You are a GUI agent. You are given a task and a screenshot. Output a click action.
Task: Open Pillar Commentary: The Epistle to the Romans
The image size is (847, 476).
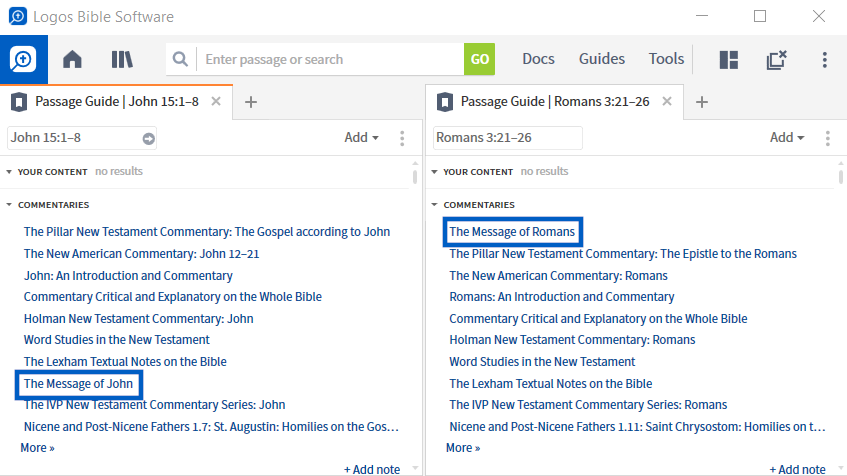pos(623,254)
